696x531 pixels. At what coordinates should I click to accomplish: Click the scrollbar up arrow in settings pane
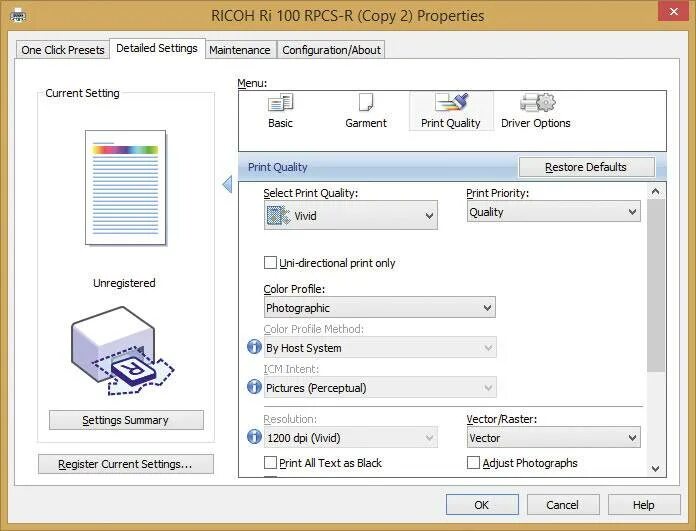(x=656, y=191)
